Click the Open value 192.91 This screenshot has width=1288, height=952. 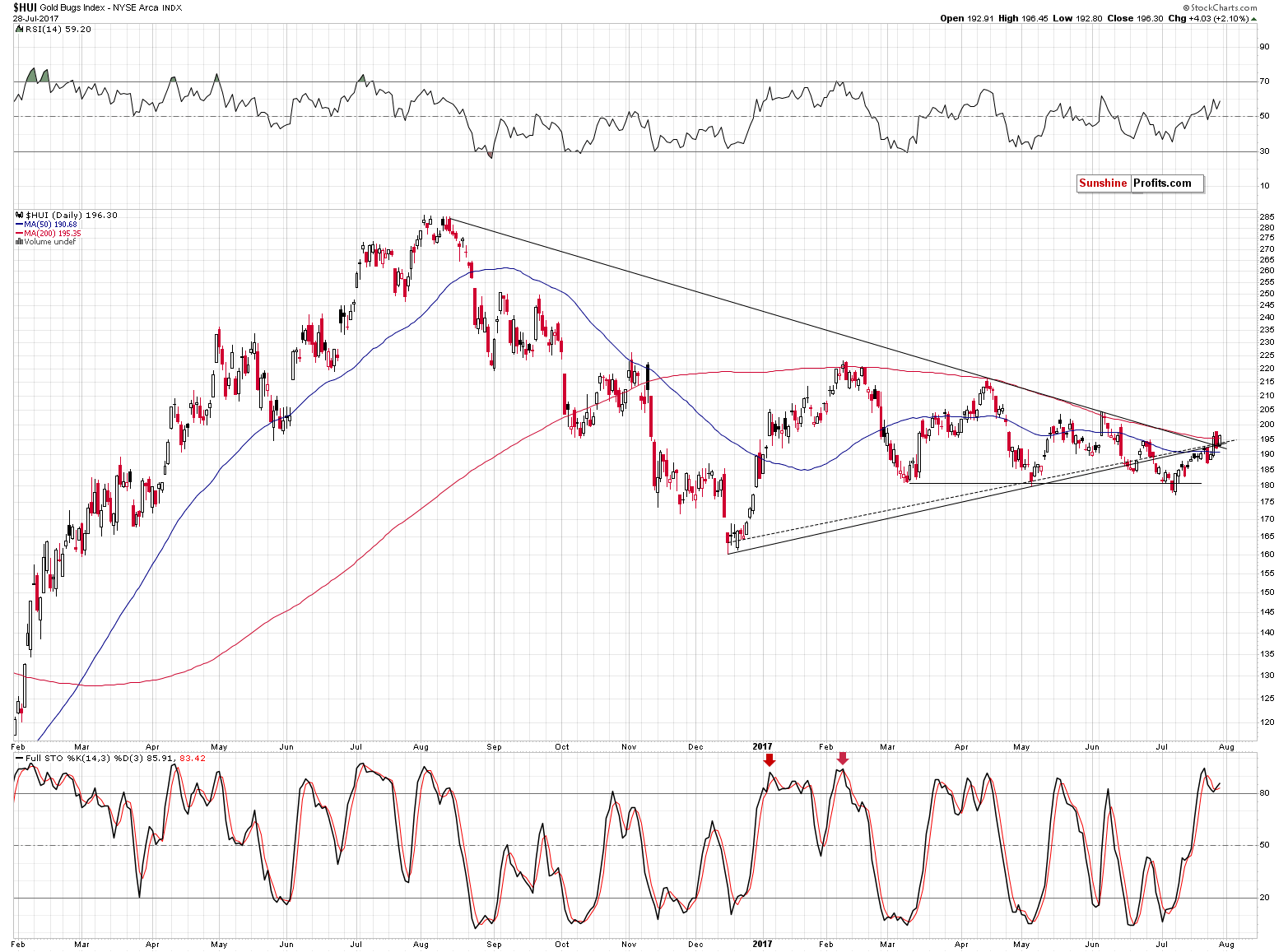click(x=982, y=18)
